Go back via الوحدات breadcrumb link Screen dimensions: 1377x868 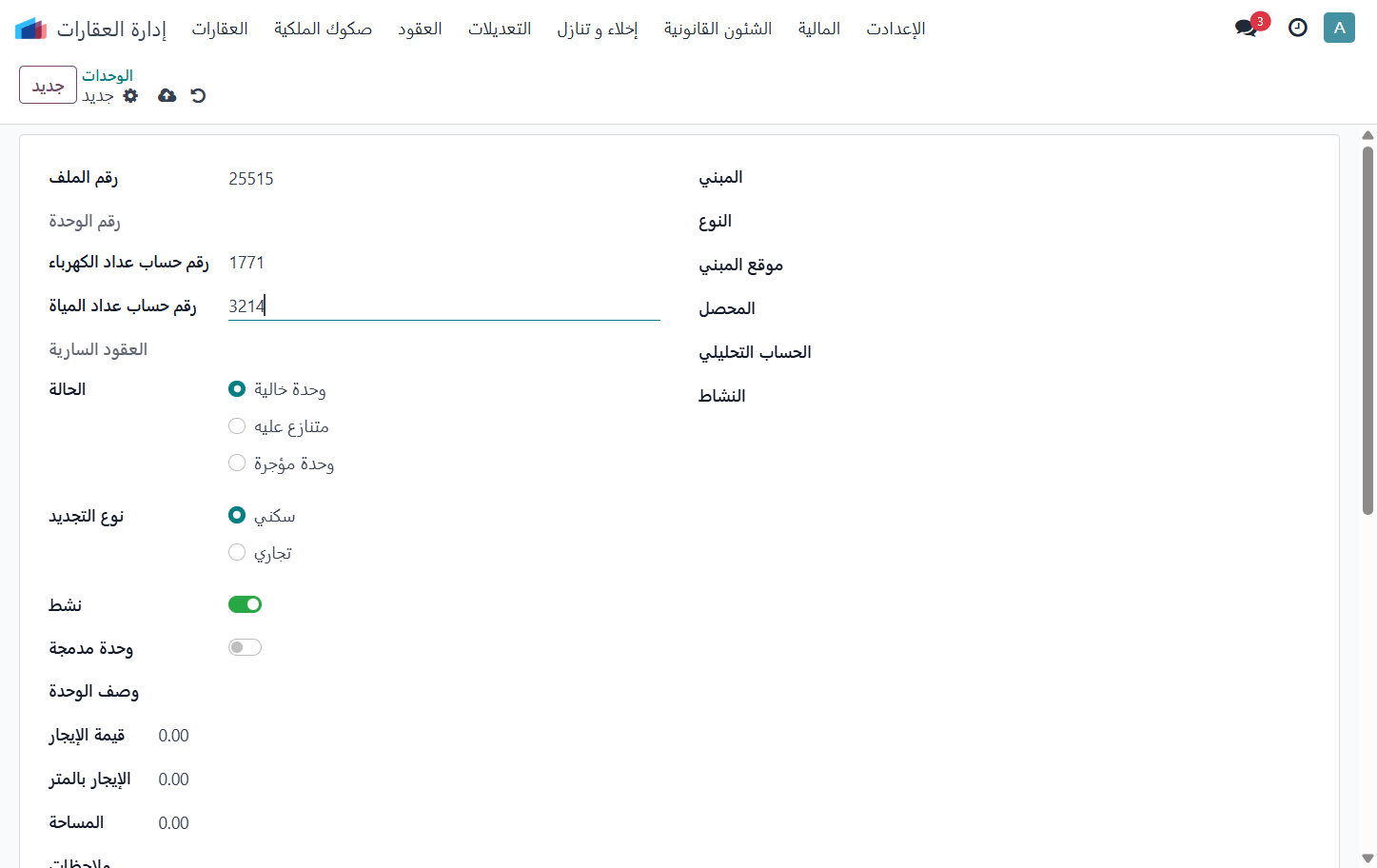(x=108, y=75)
